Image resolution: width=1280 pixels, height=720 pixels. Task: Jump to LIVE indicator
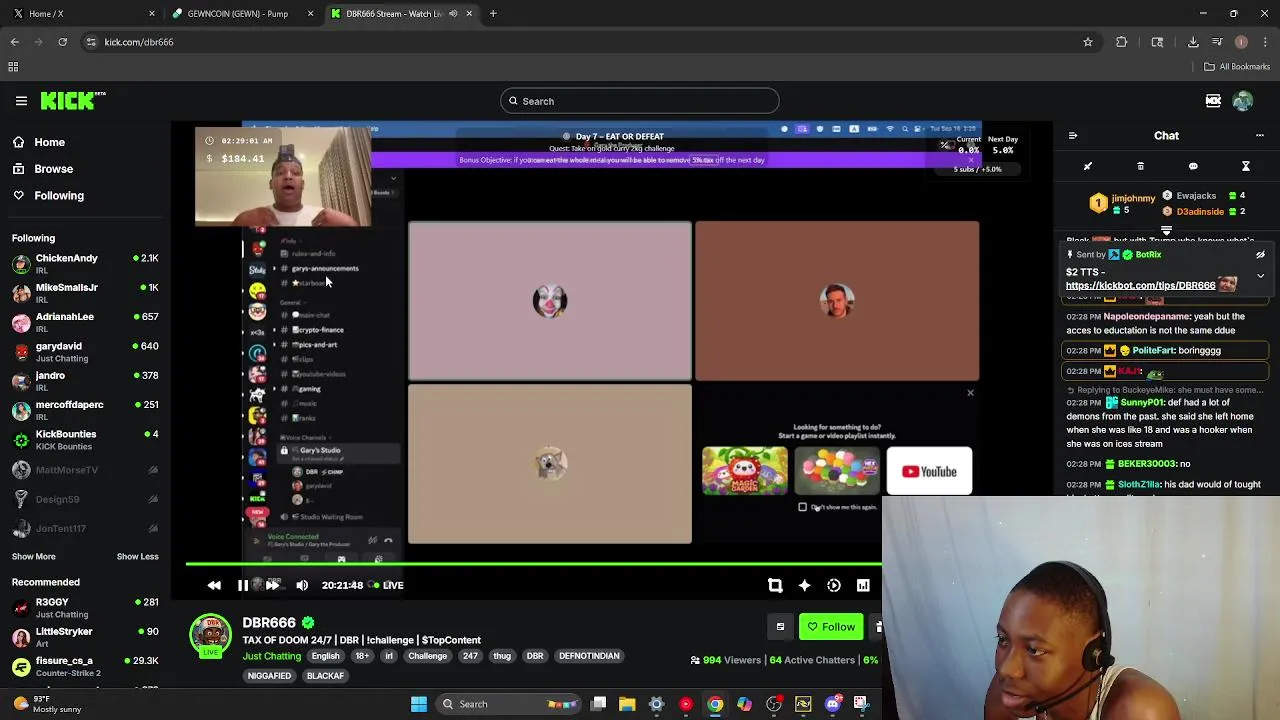click(x=388, y=585)
